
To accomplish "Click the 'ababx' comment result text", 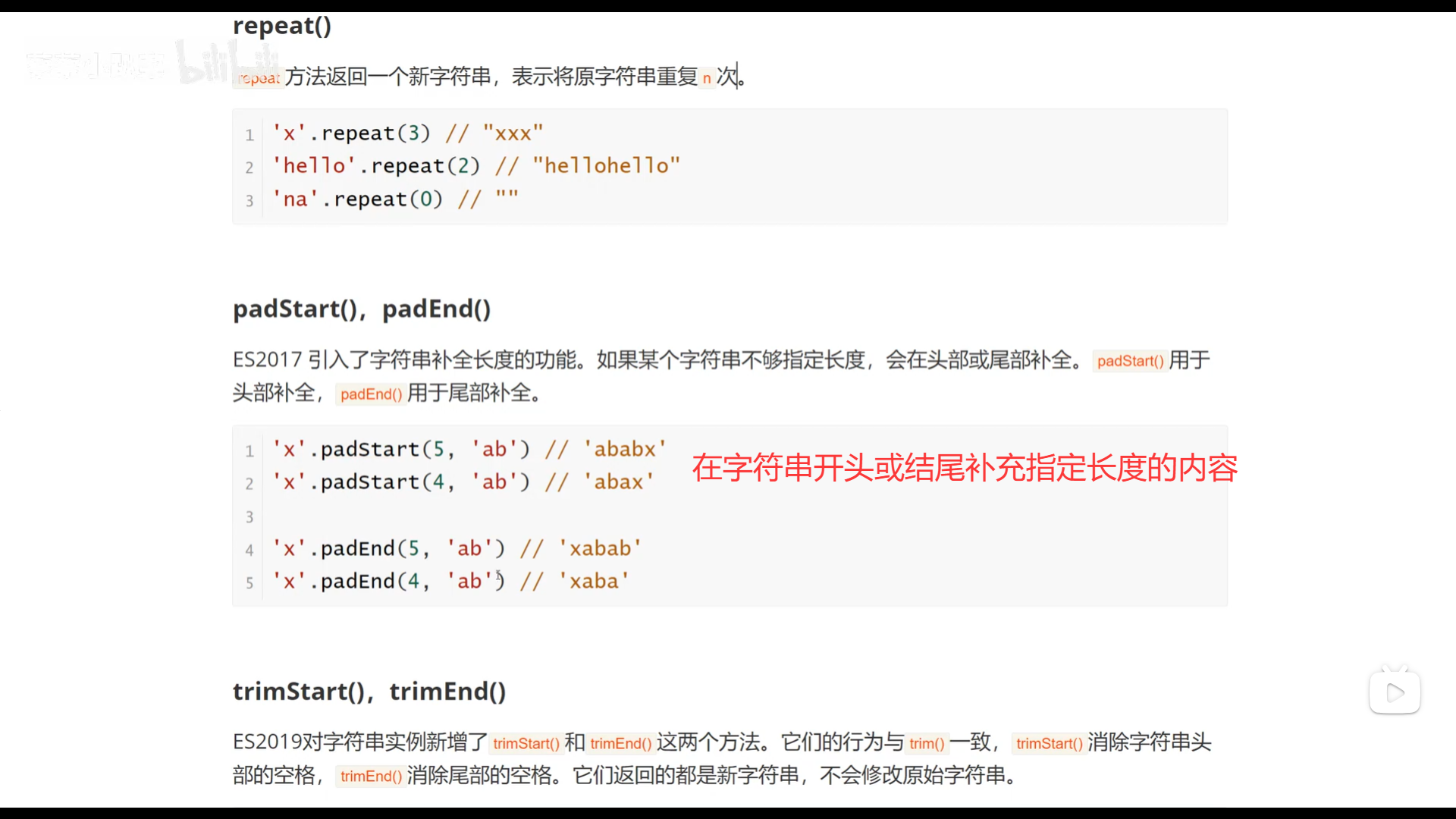I will (x=624, y=449).
